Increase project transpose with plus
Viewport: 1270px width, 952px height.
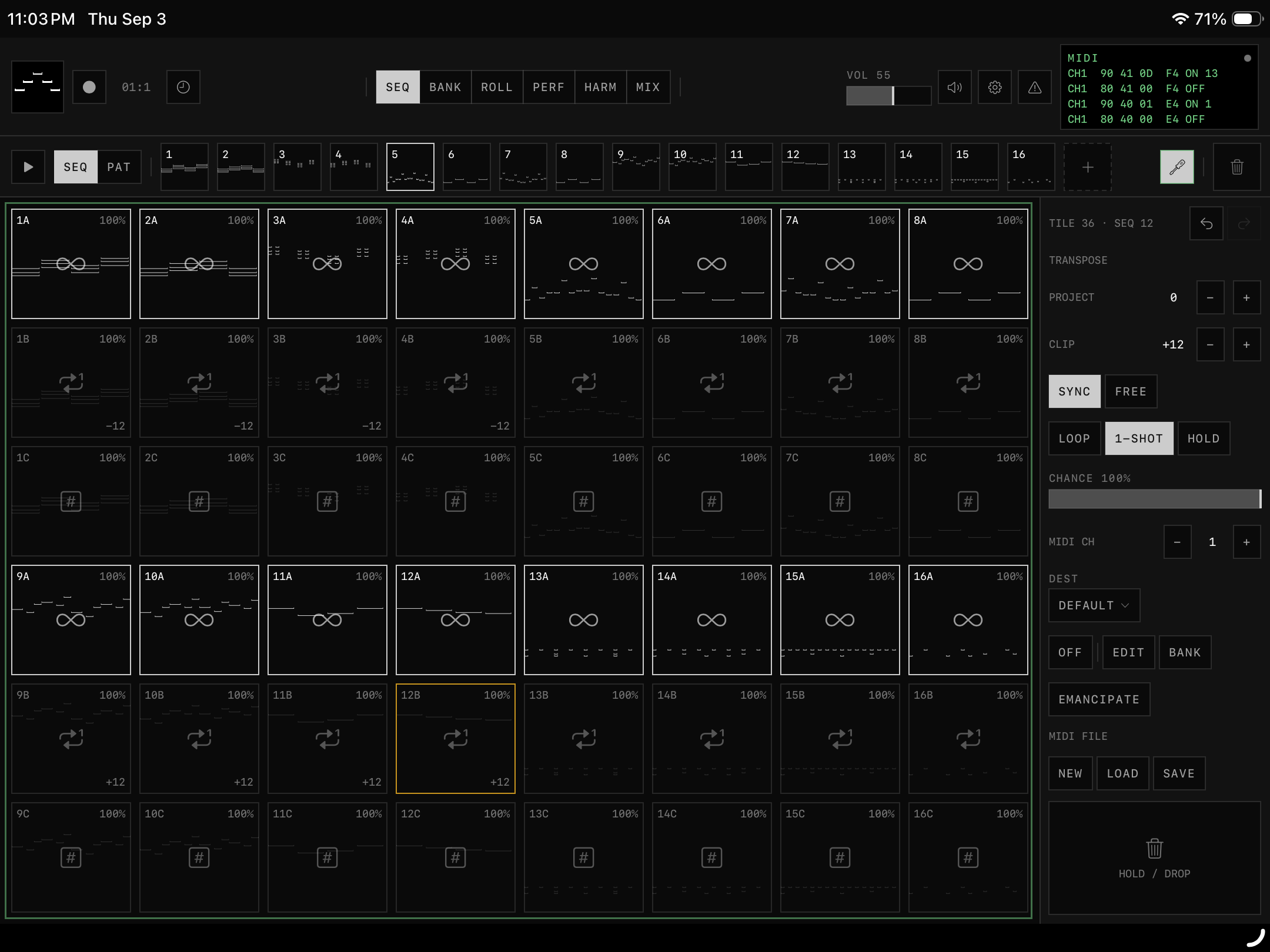coord(1246,297)
